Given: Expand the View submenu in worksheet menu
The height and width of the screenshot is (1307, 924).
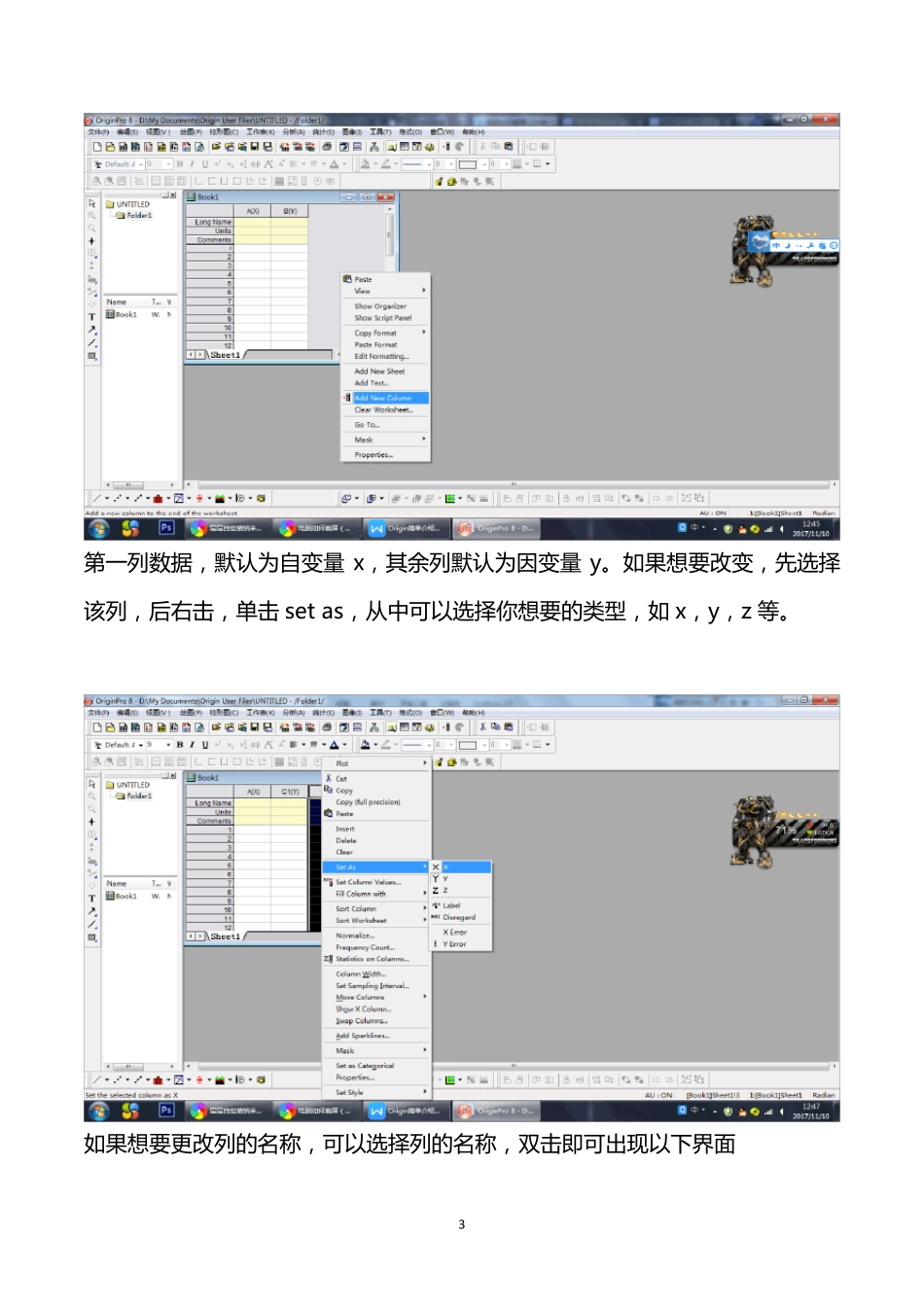Looking at the screenshot, I should 385,291.
